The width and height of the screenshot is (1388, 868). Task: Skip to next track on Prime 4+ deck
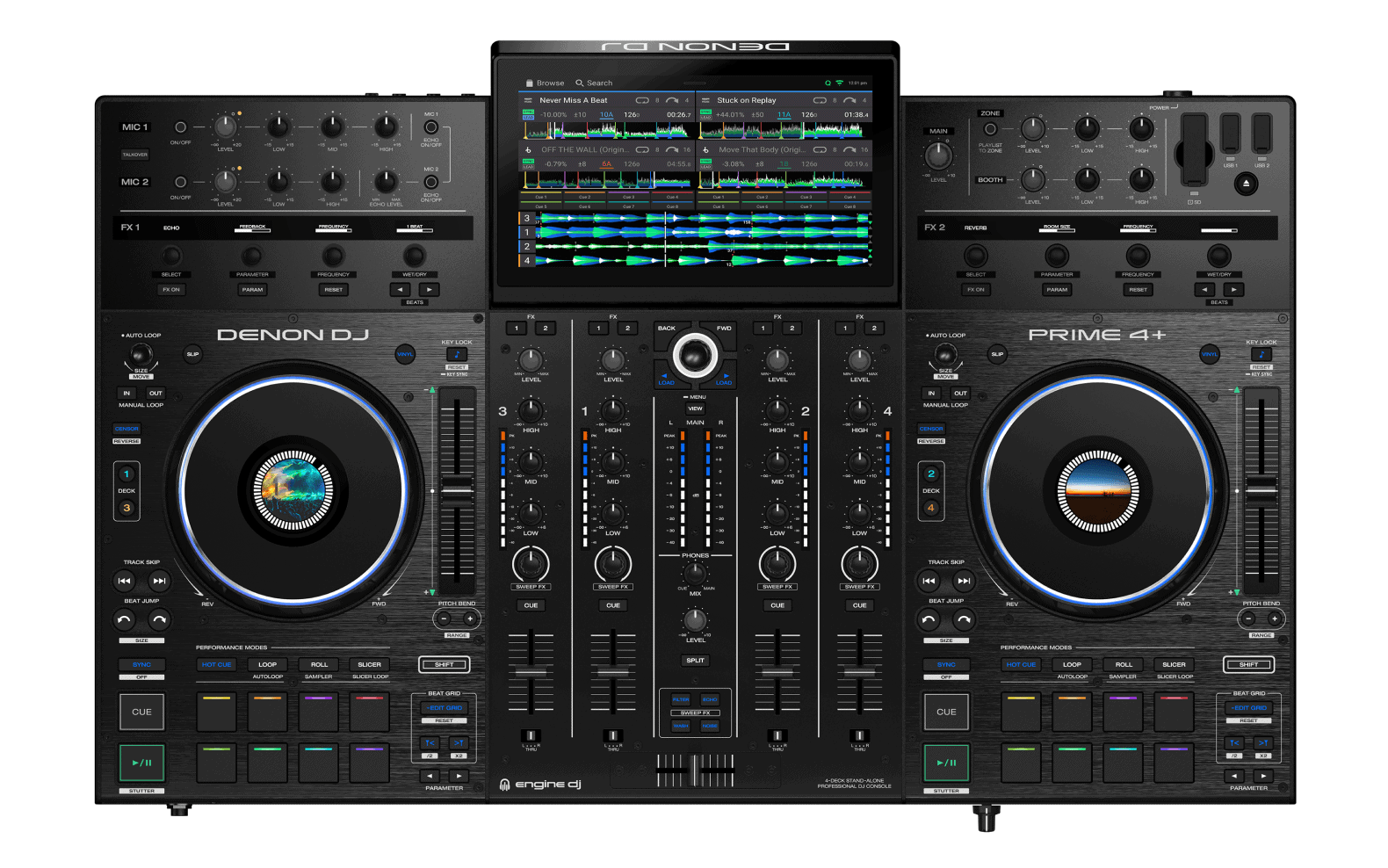[x=964, y=581]
